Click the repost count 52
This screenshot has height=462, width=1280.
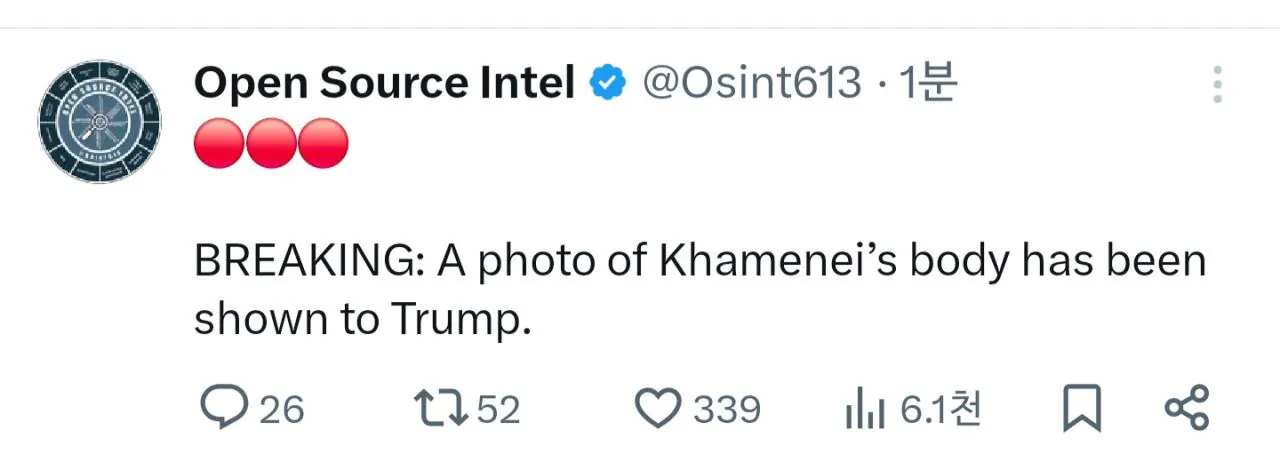pyautogui.click(x=498, y=410)
